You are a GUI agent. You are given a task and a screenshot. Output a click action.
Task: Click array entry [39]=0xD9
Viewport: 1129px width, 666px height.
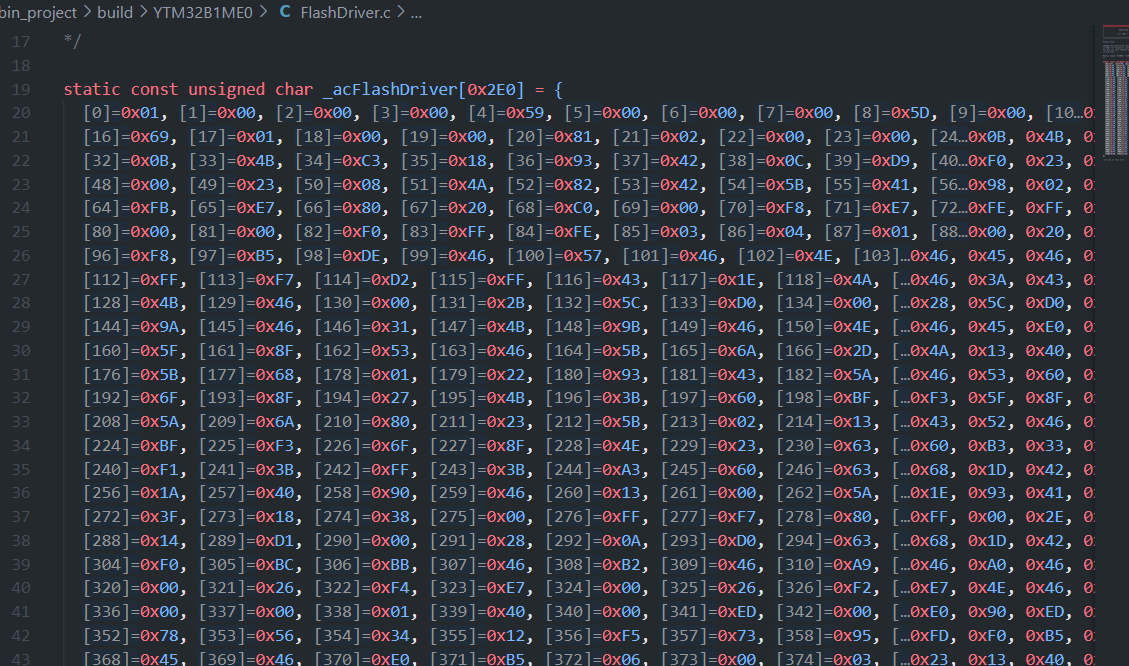pyautogui.click(x=867, y=161)
